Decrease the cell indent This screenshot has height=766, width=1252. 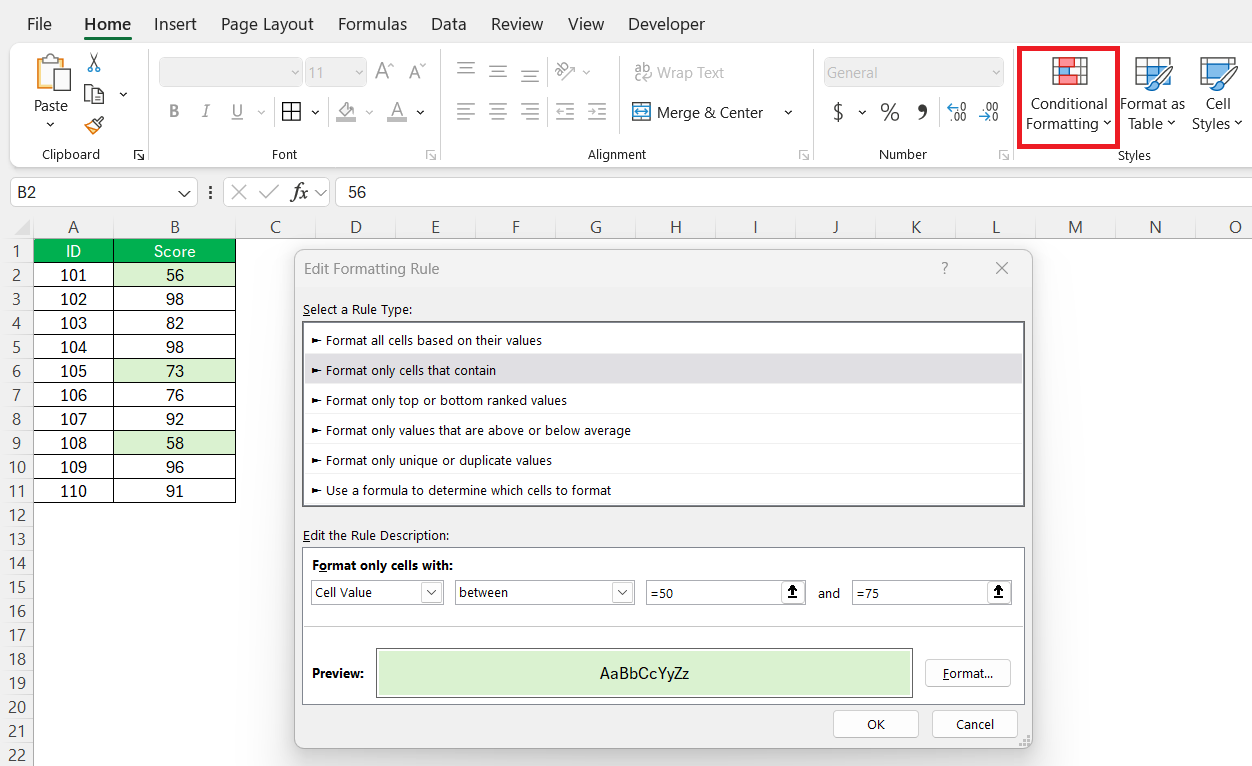(565, 112)
